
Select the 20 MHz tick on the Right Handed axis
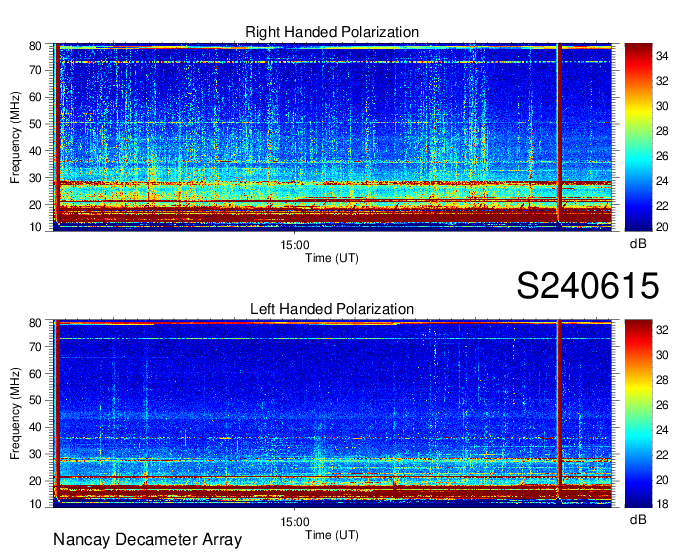pos(36,205)
